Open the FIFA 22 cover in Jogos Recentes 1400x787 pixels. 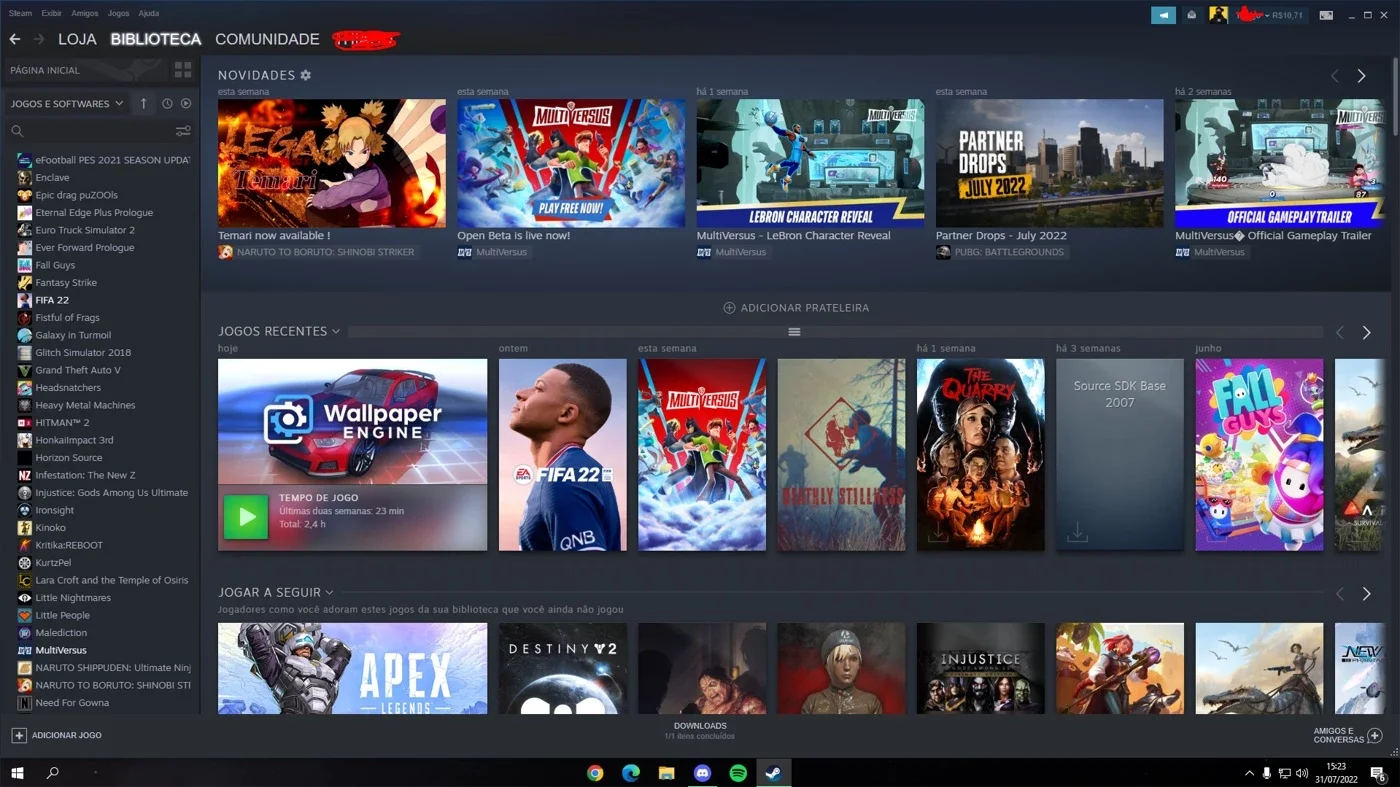(563, 455)
